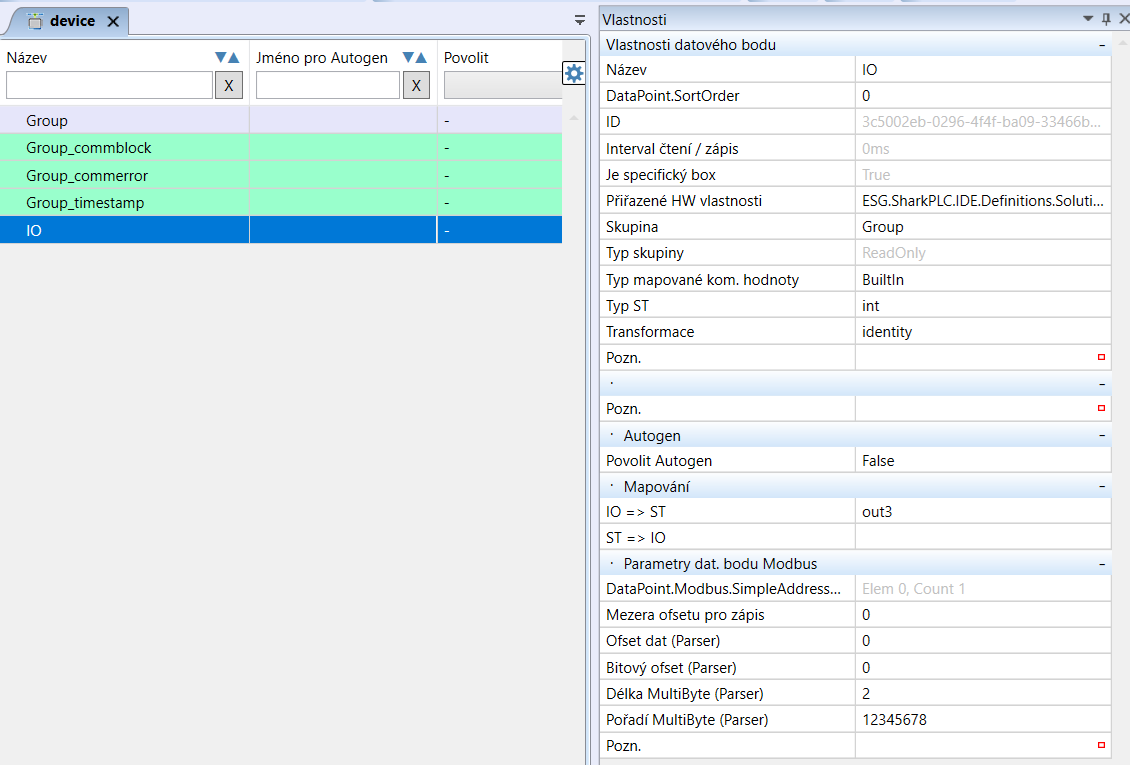The height and width of the screenshot is (765, 1130).
Task: Edit the DataPoint.SortOrder value
Action: (983, 96)
